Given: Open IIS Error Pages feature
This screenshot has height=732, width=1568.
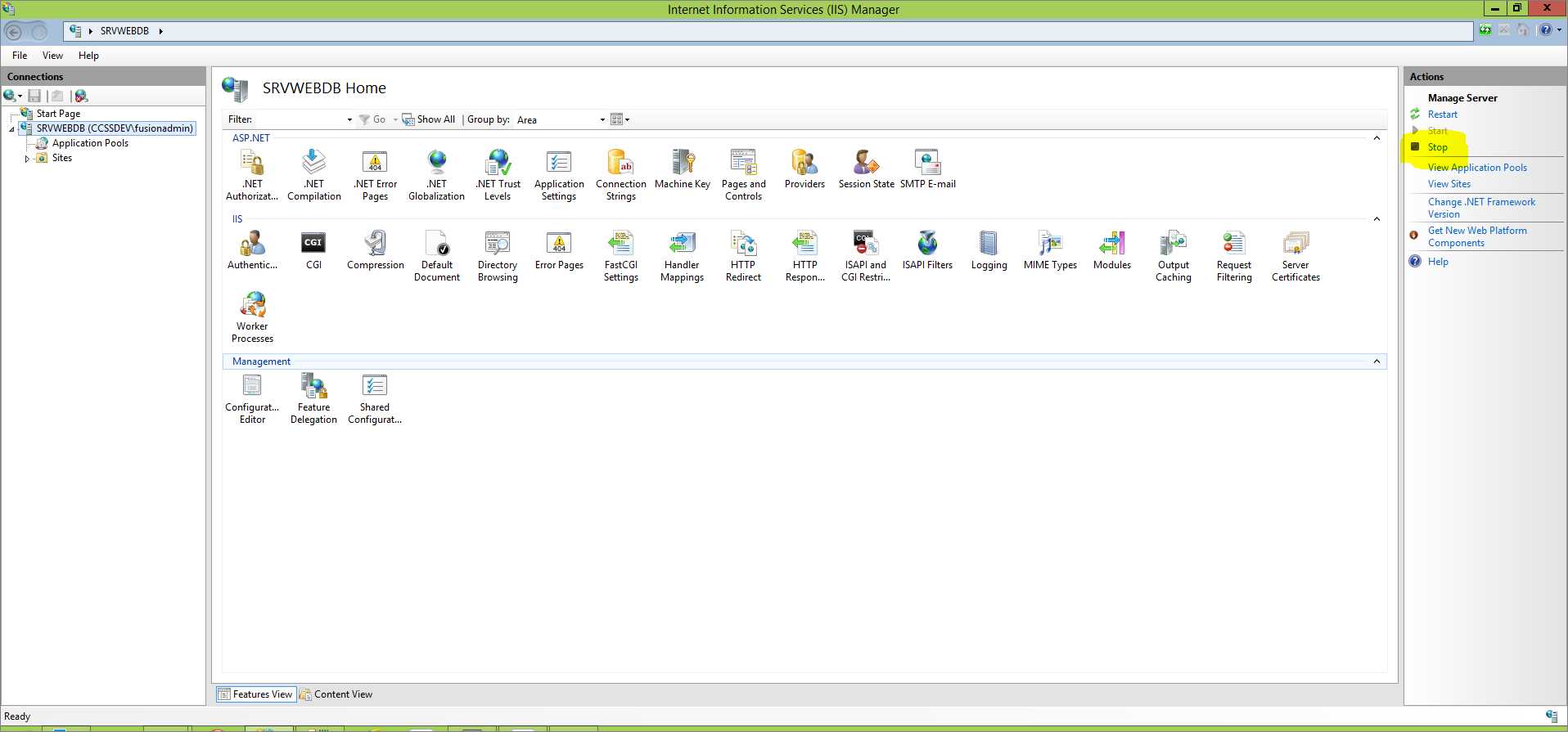Looking at the screenshot, I should click(x=559, y=250).
